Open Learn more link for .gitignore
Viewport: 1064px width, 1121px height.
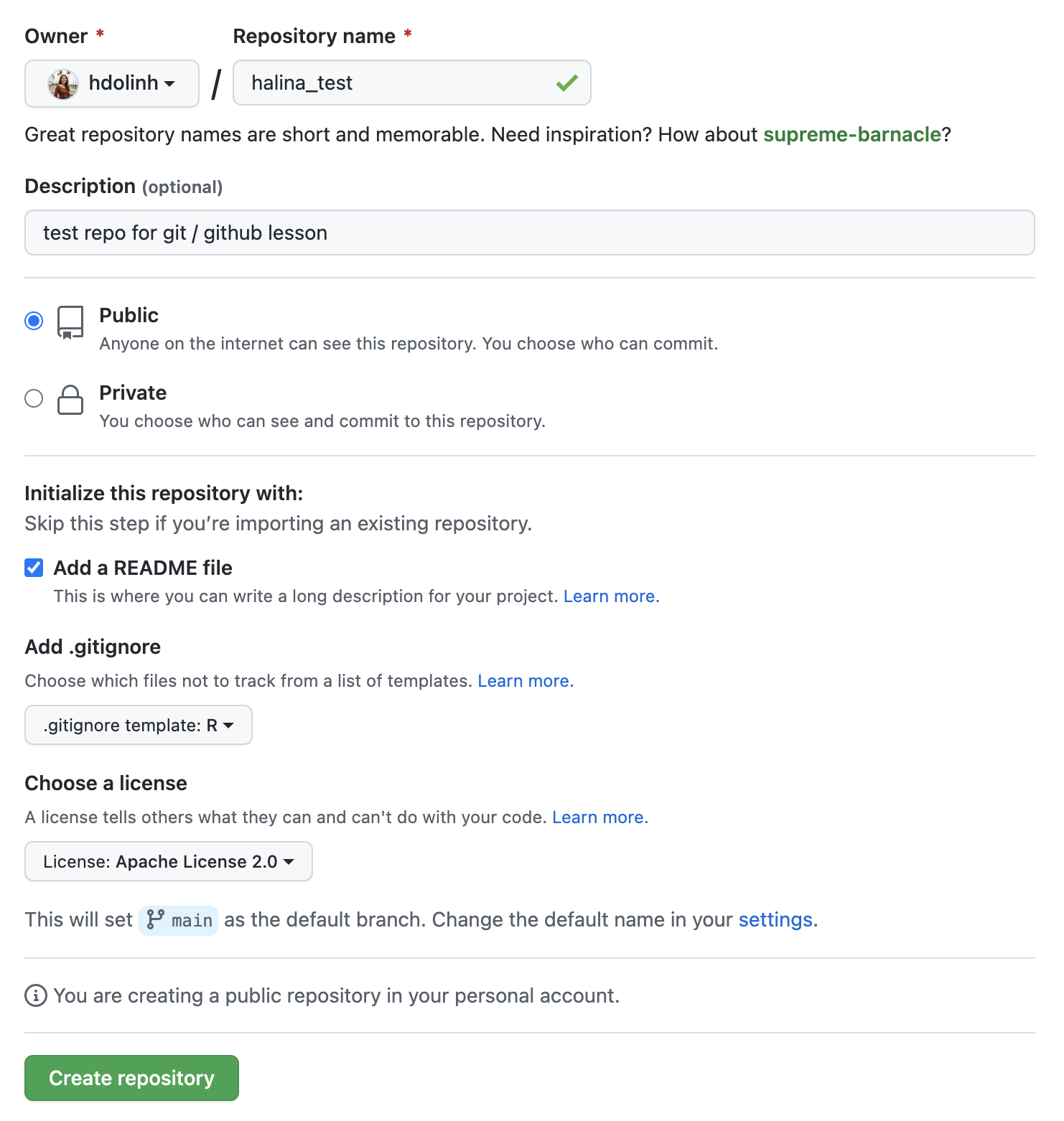pyautogui.click(x=526, y=681)
